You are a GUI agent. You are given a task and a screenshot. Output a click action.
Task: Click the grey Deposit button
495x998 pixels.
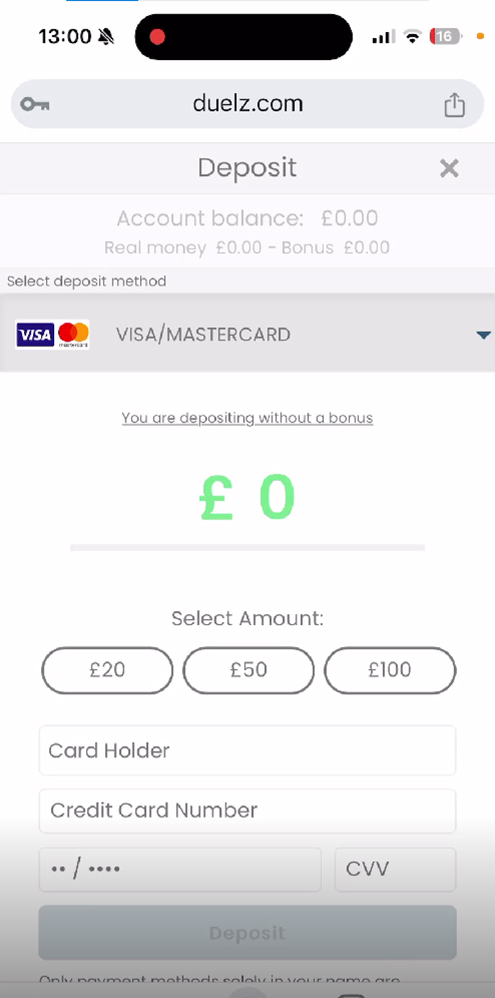coord(248,932)
